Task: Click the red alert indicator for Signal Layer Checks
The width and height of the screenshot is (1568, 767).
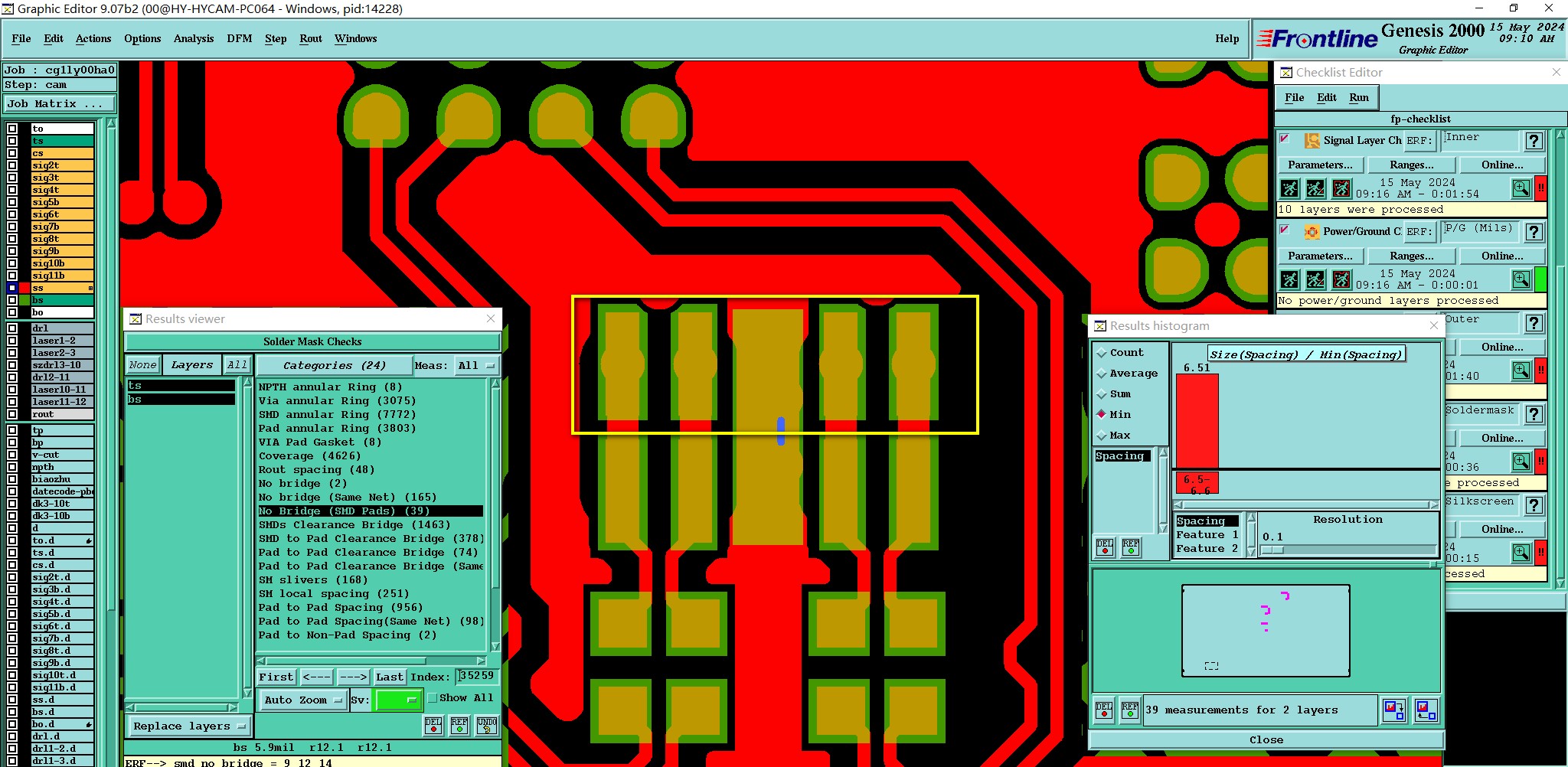Action: 1540,188
